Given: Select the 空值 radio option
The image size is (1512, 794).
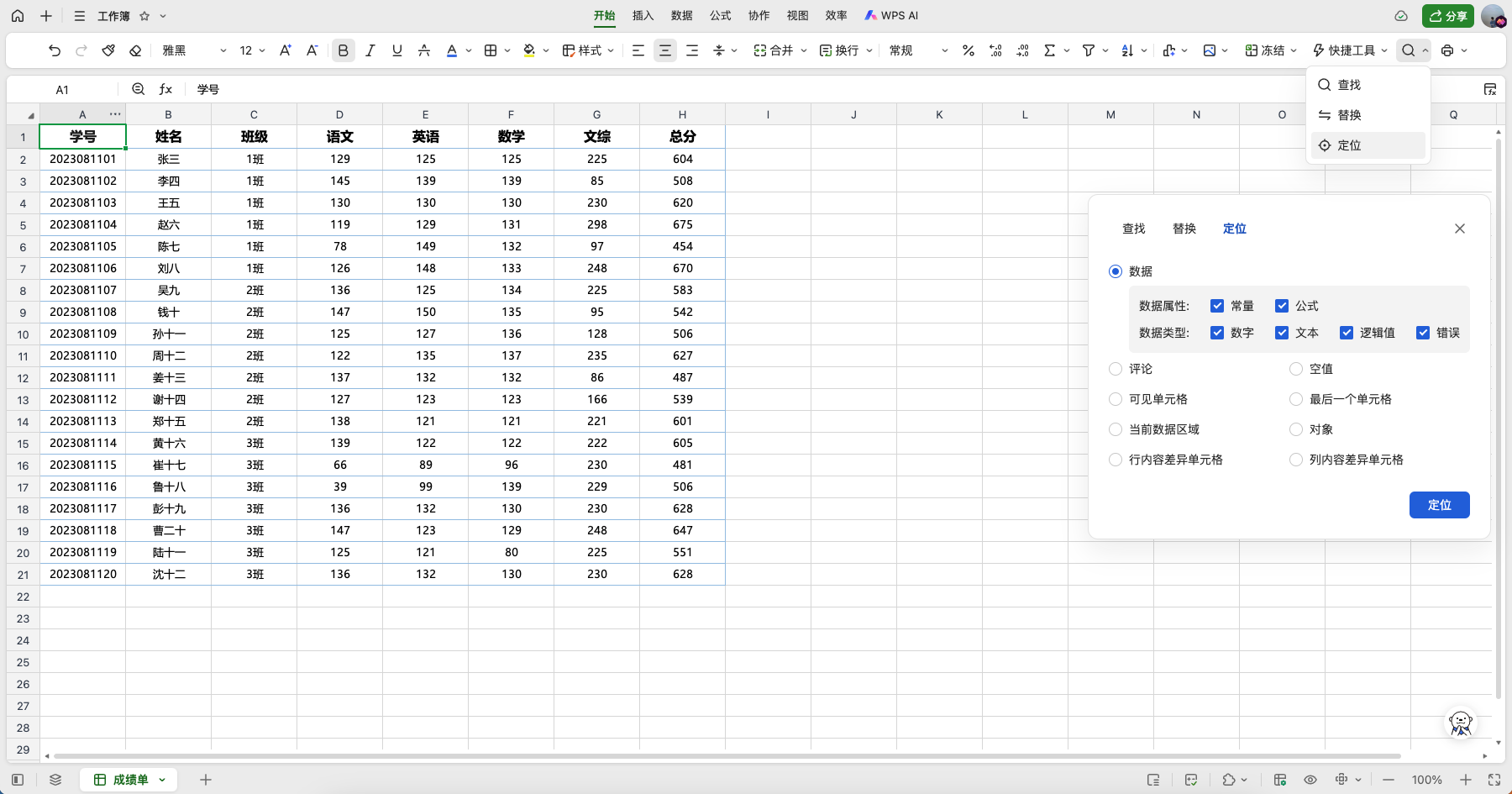Looking at the screenshot, I should click(1296, 369).
